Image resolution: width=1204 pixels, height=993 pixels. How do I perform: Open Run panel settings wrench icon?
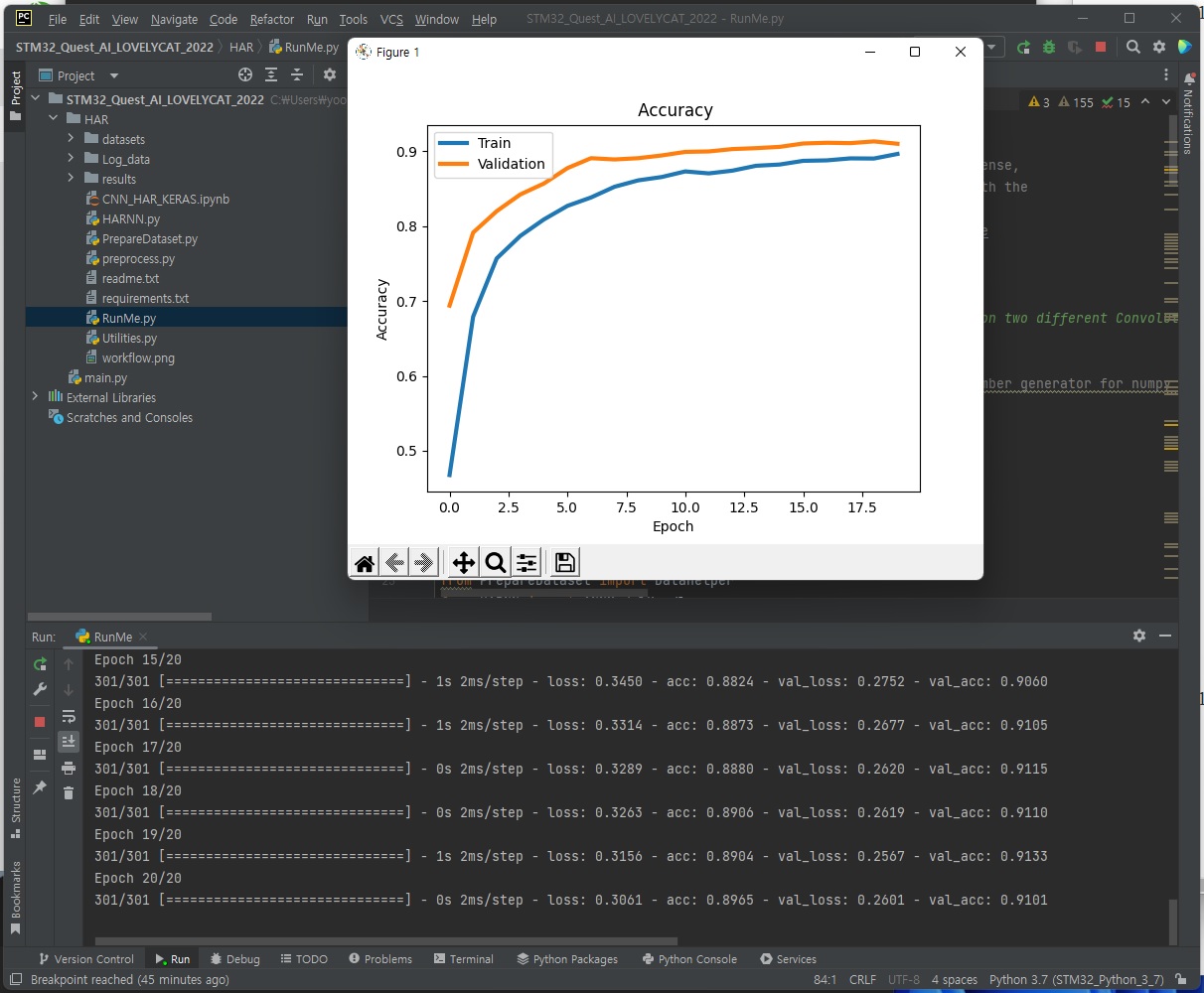[40, 689]
